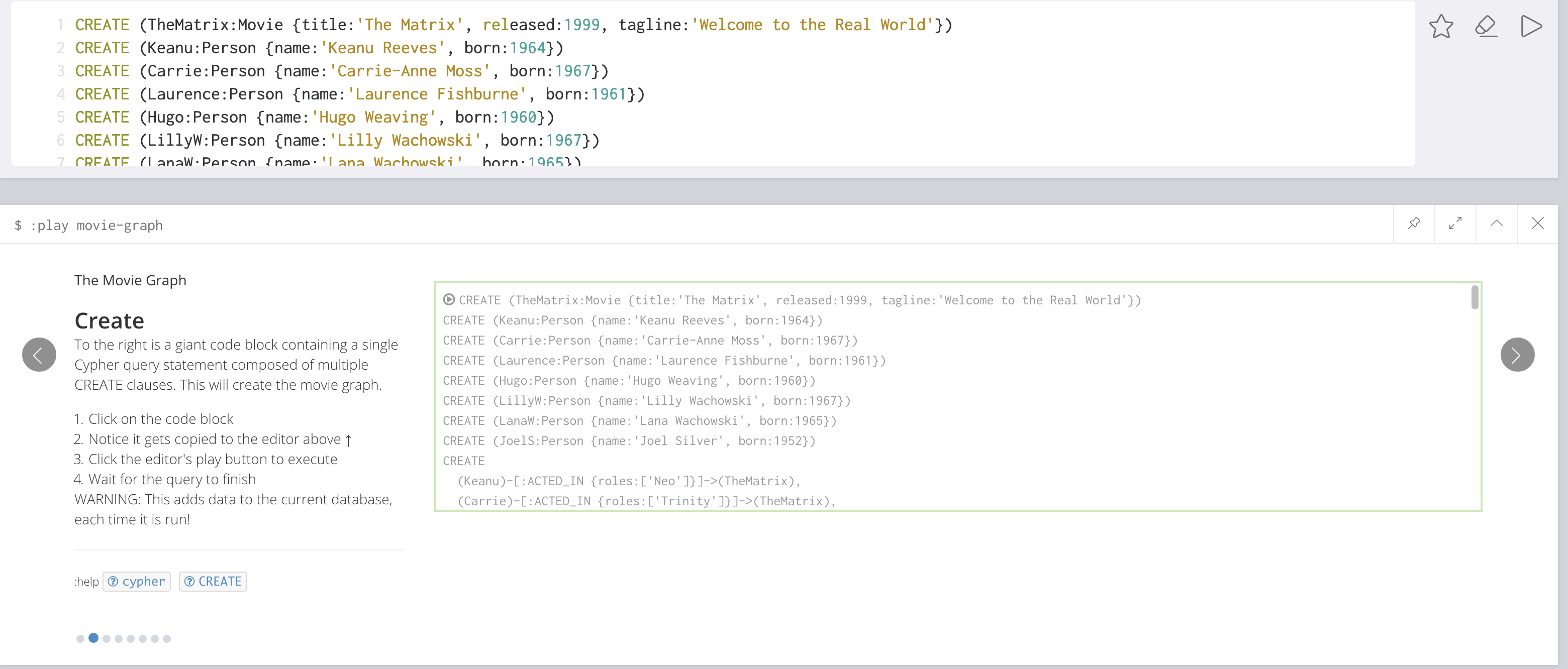Screen dimensions: 1568x669
Task: Click the Carrie ACTED_IN 'Trinity' line
Action: (x=646, y=501)
